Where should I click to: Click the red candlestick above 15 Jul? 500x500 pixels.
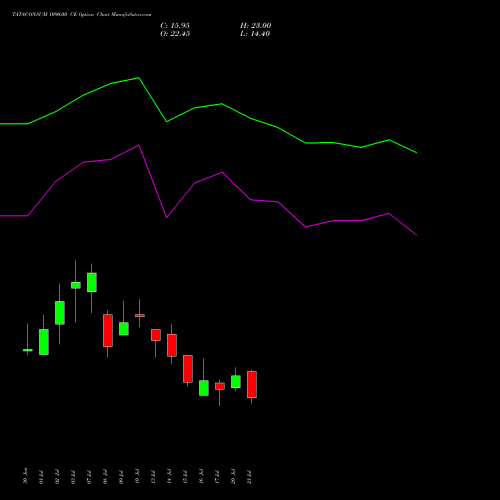(x=188, y=369)
